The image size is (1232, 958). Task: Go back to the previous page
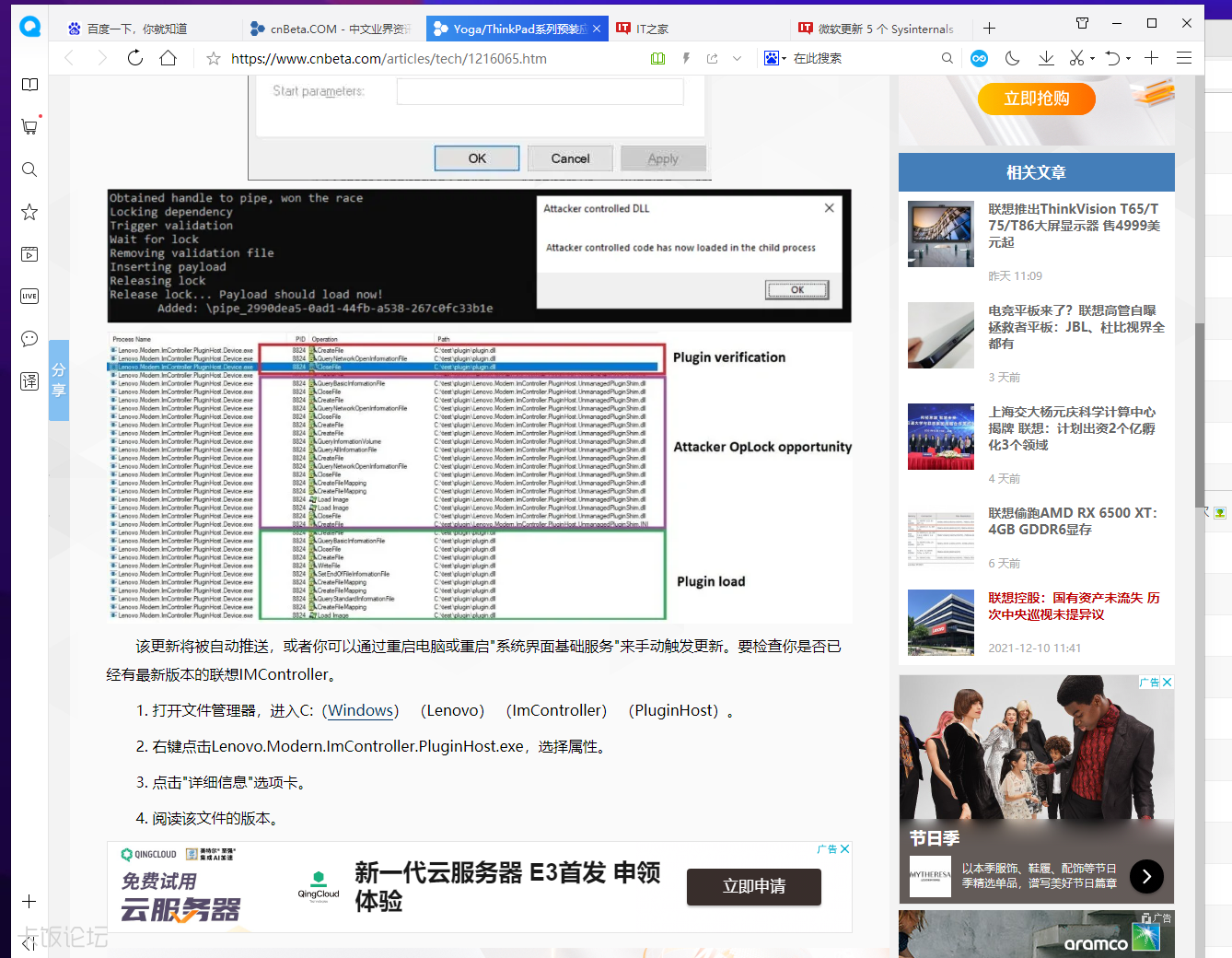click(x=69, y=58)
